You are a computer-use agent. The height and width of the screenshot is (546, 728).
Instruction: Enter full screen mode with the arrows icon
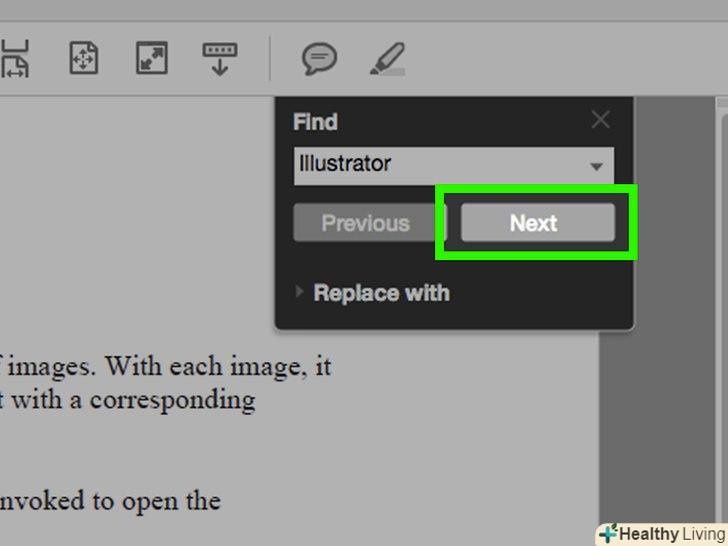pyautogui.click(x=152, y=58)
